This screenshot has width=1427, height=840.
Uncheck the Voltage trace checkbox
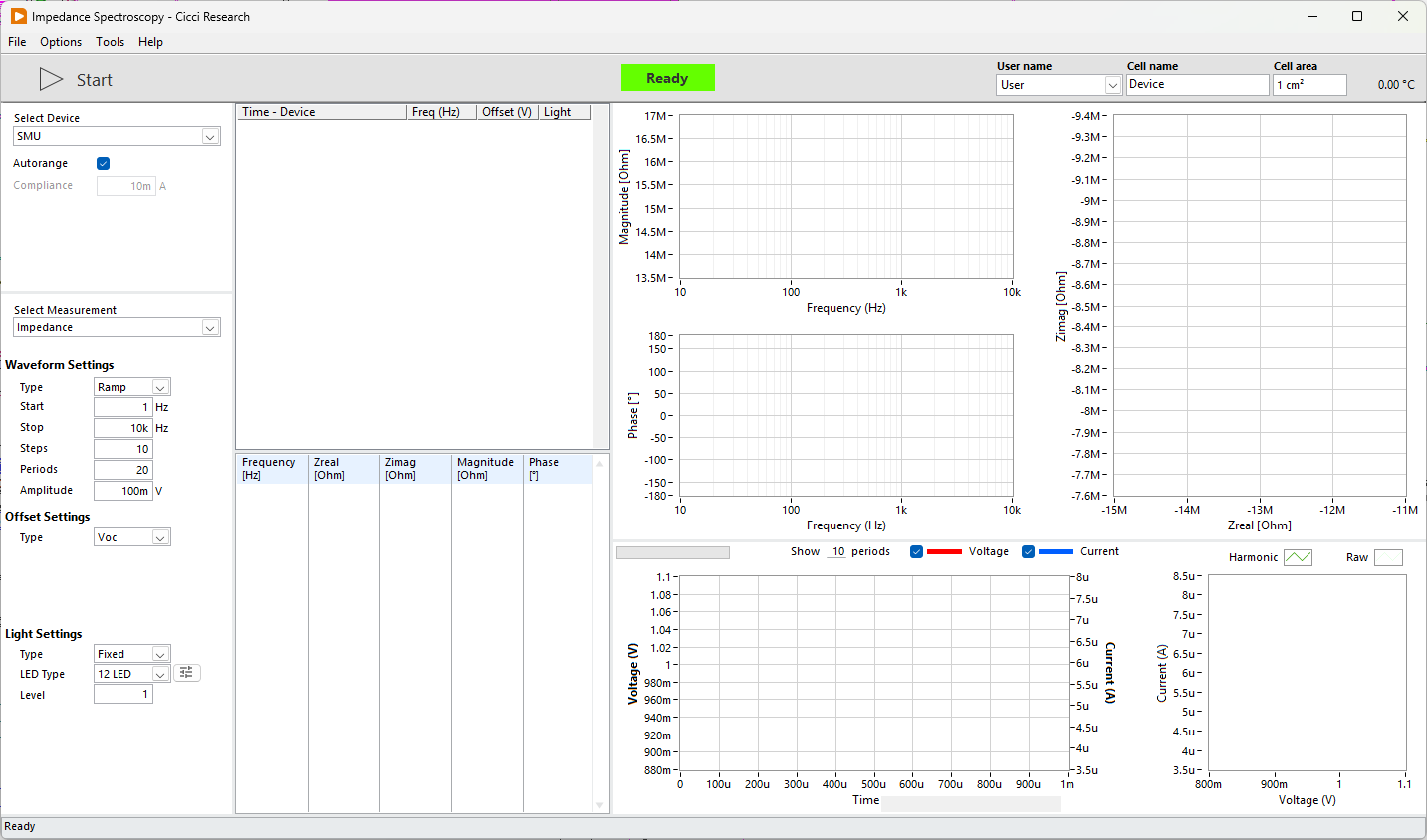point(916,551)
